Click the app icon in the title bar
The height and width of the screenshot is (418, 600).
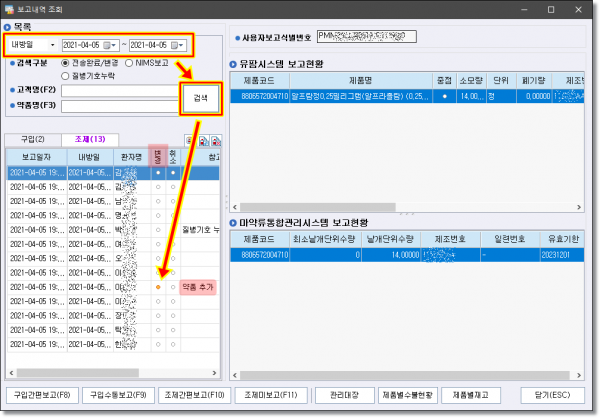[10, 9]
